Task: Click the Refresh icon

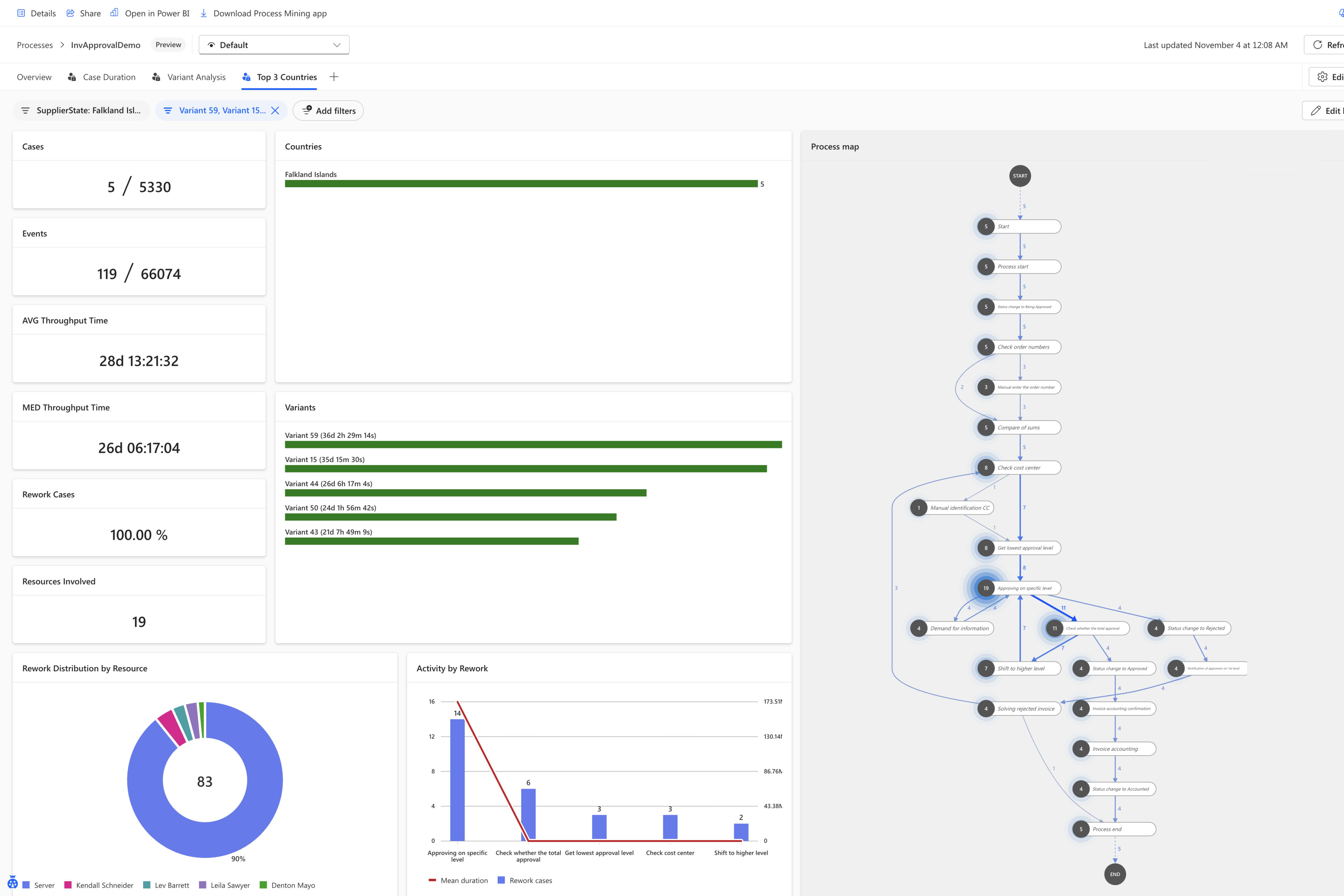Action: click(x=1318, y=44)
